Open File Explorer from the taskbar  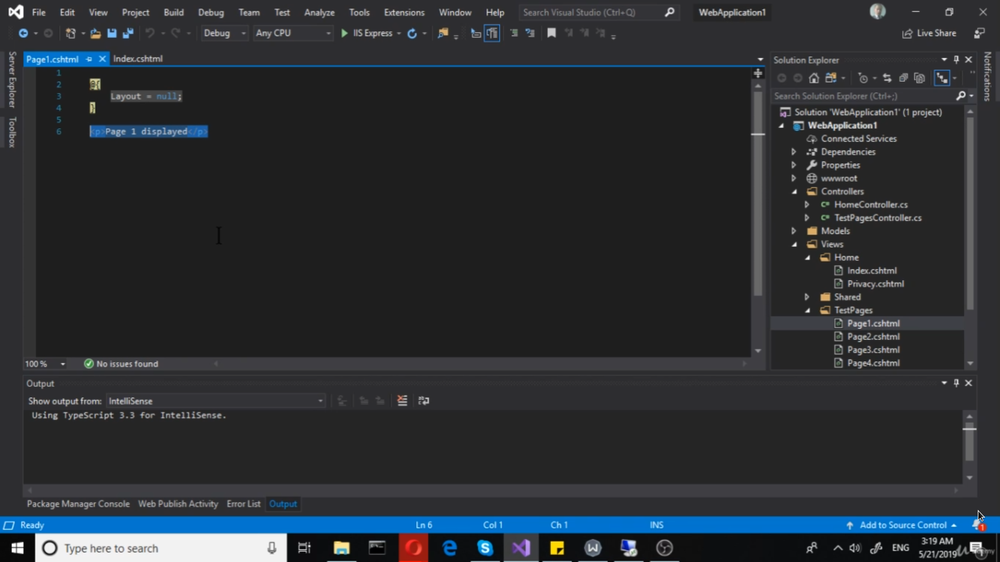(342, 548)
